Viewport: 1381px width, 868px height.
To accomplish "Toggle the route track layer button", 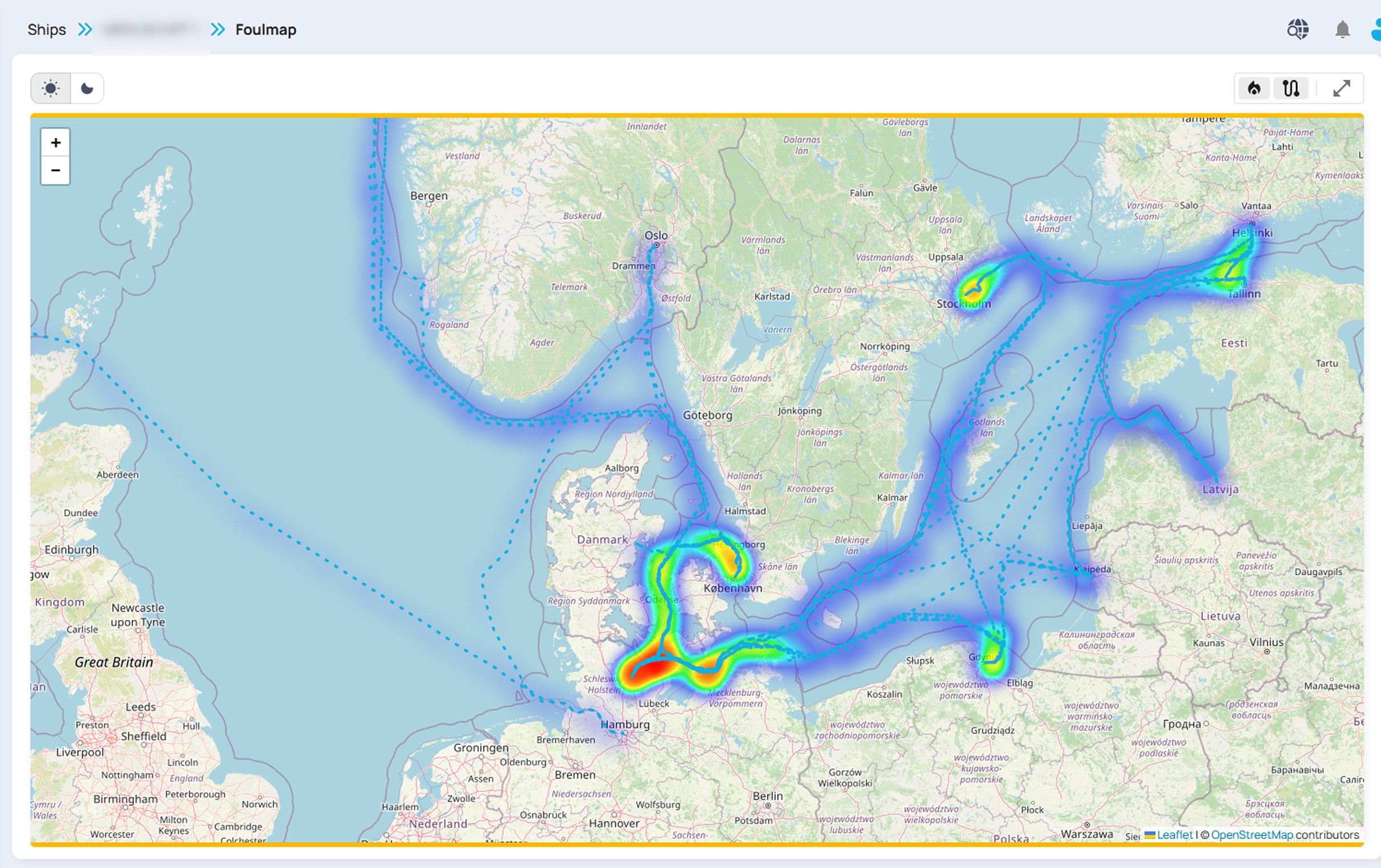I will (1291, 88).
